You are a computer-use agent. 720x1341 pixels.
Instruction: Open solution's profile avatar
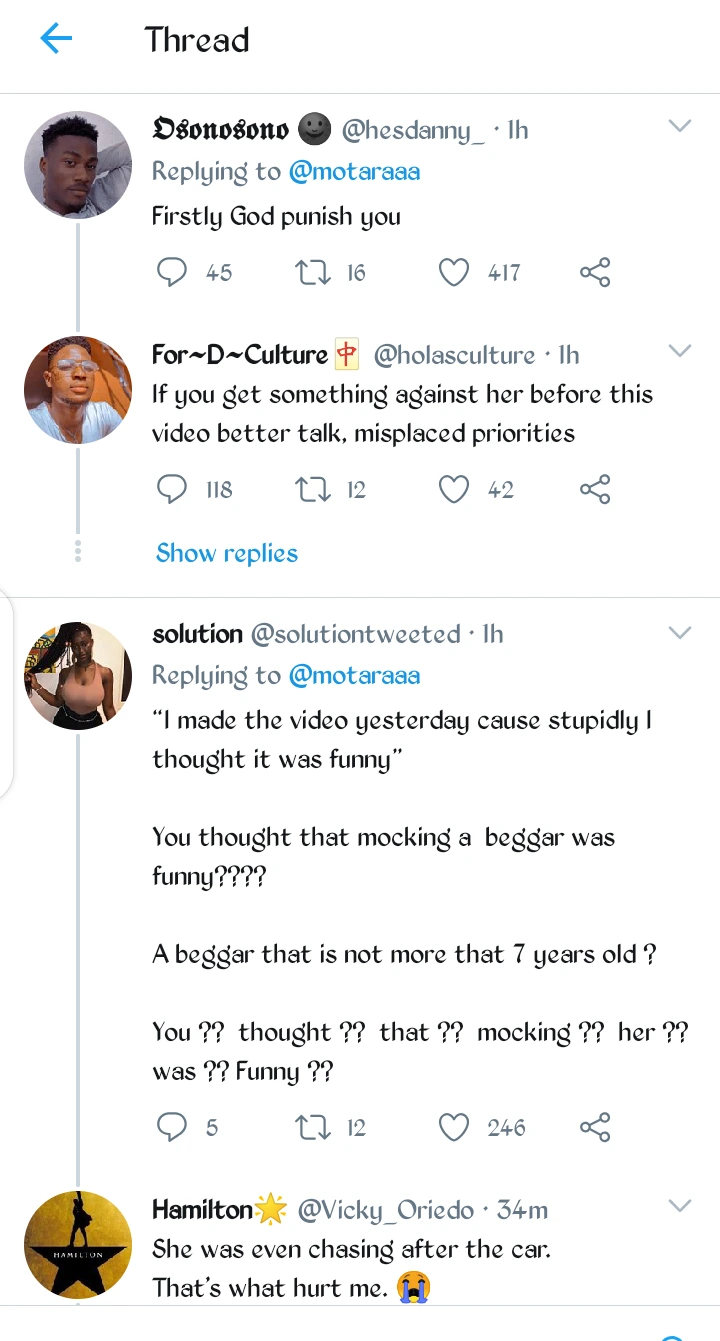[78, 675]
